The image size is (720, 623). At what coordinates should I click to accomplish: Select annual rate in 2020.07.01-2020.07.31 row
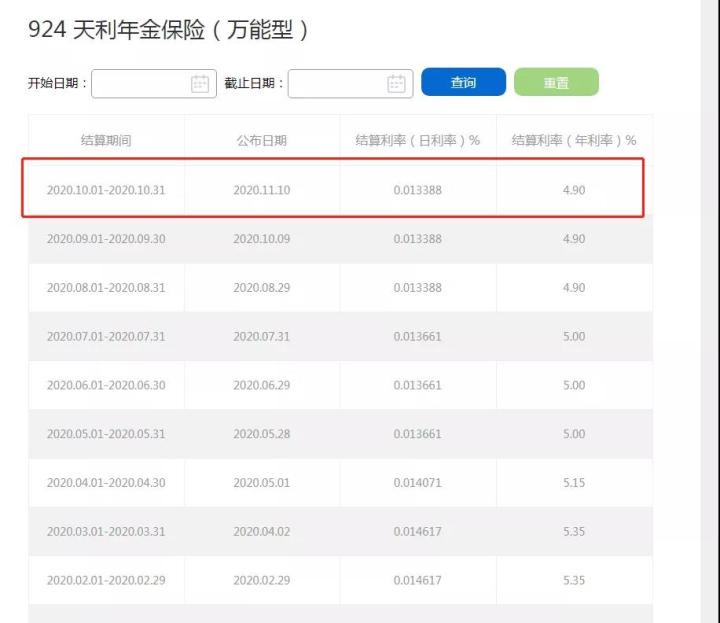point(574,337)
